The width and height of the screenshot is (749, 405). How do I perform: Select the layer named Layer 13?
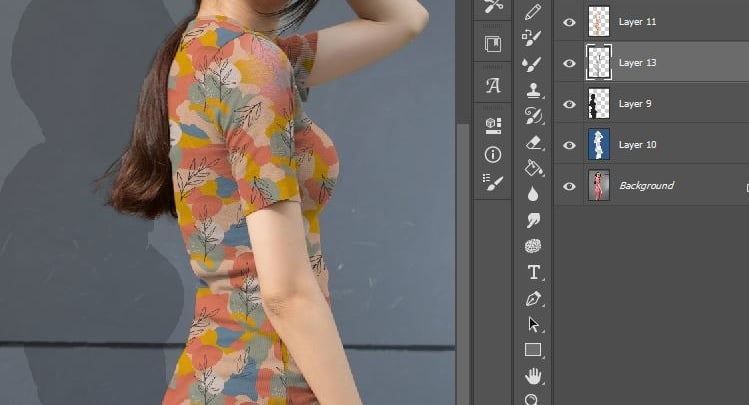click(637, 63)
